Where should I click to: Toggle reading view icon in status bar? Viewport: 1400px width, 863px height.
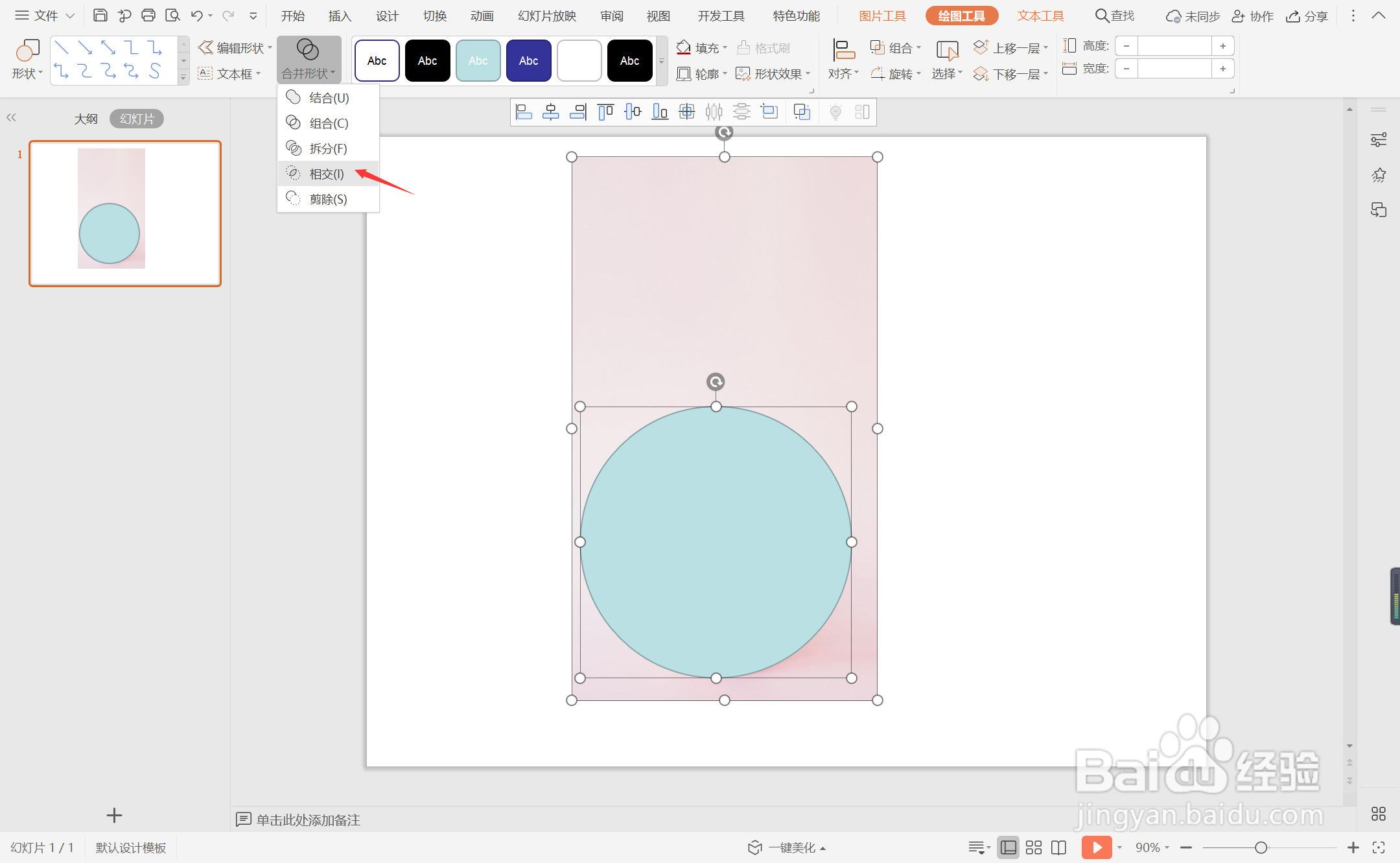click(1058, 847)
